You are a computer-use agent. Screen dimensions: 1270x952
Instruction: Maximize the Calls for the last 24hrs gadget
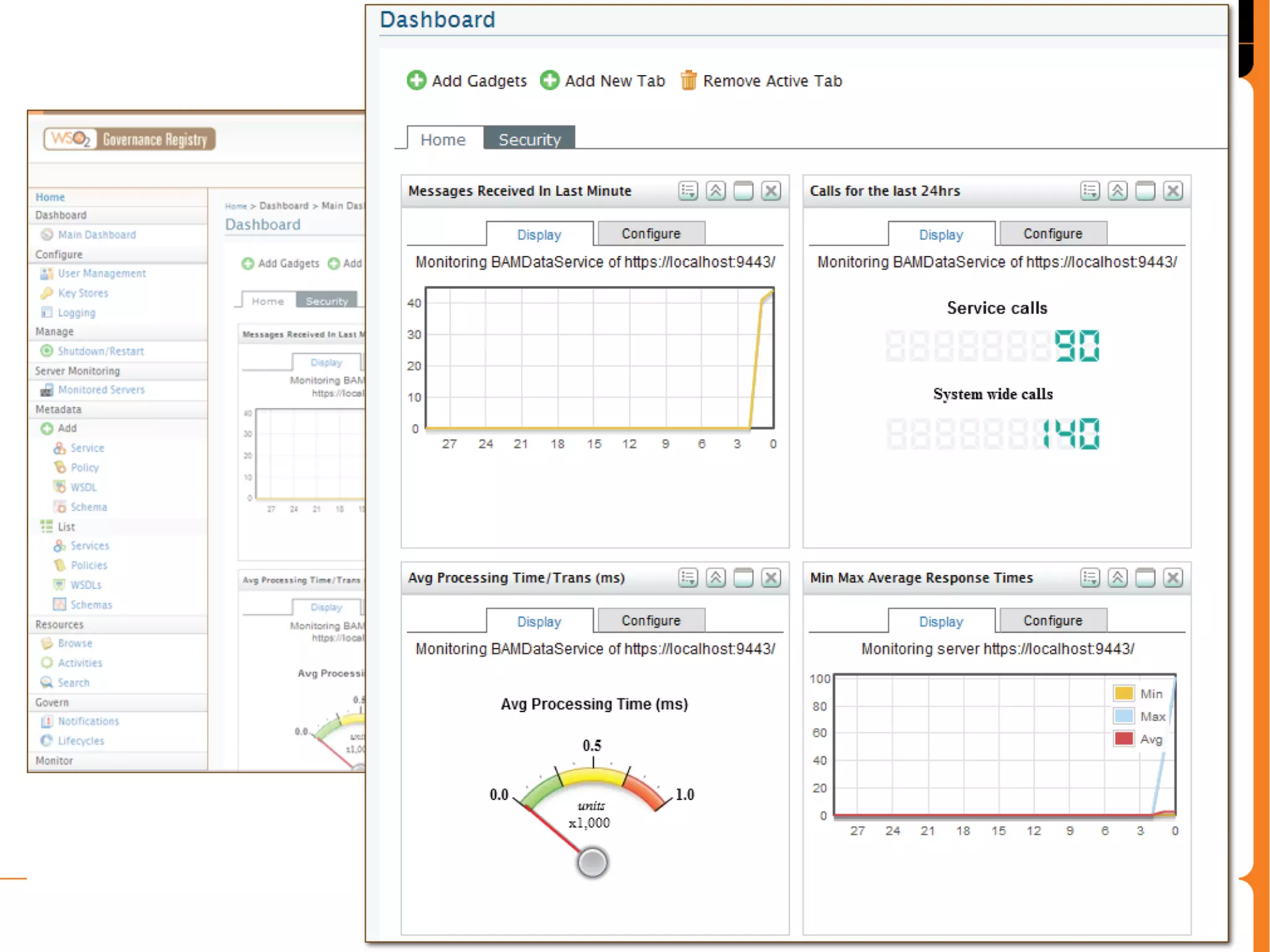tap(1145, 190)
